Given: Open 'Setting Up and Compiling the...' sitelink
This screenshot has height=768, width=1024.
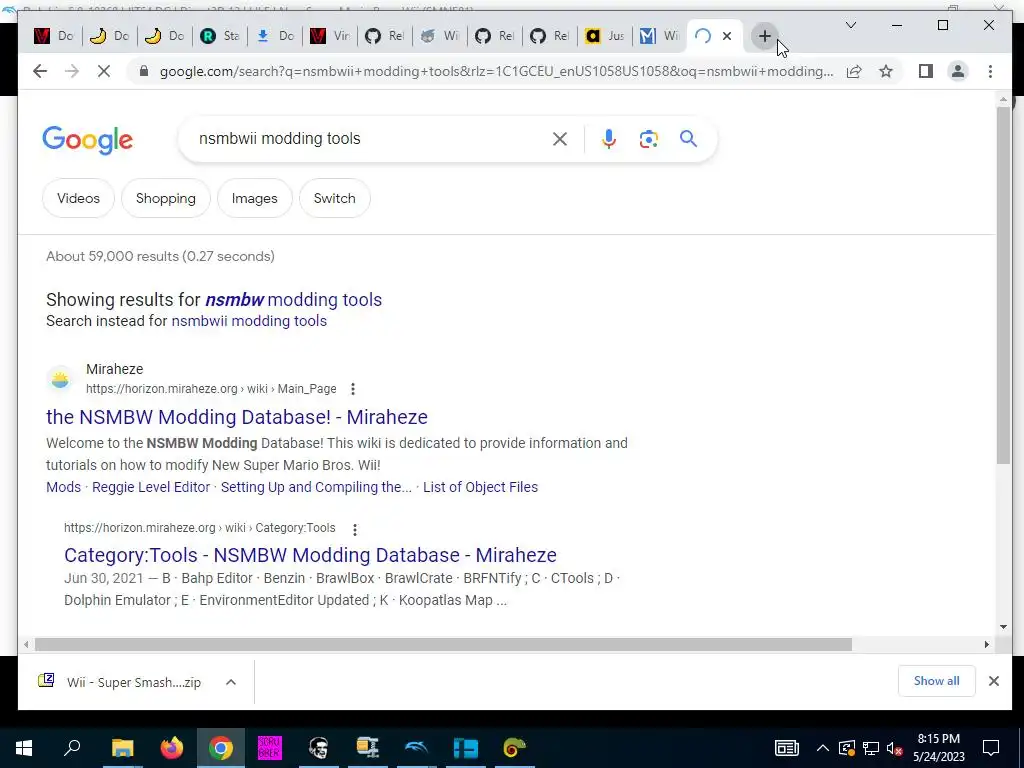Looking at the screenshot, I should pyautogui.click(x=316, y=487).
